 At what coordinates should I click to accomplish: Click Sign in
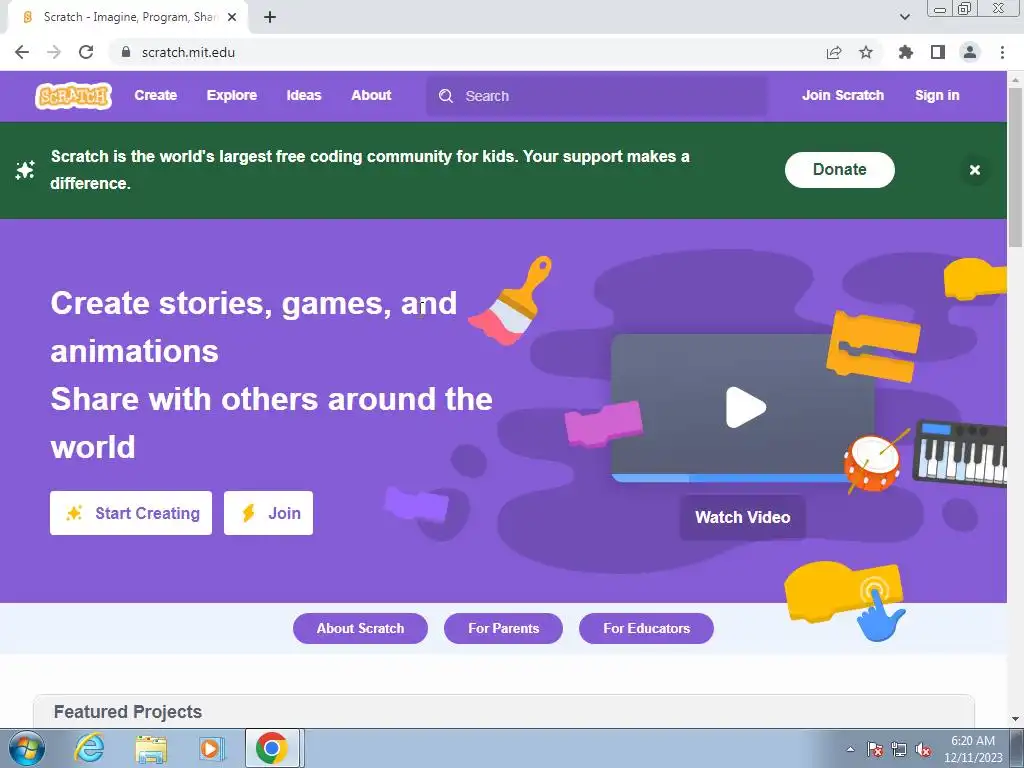(937, 95)
